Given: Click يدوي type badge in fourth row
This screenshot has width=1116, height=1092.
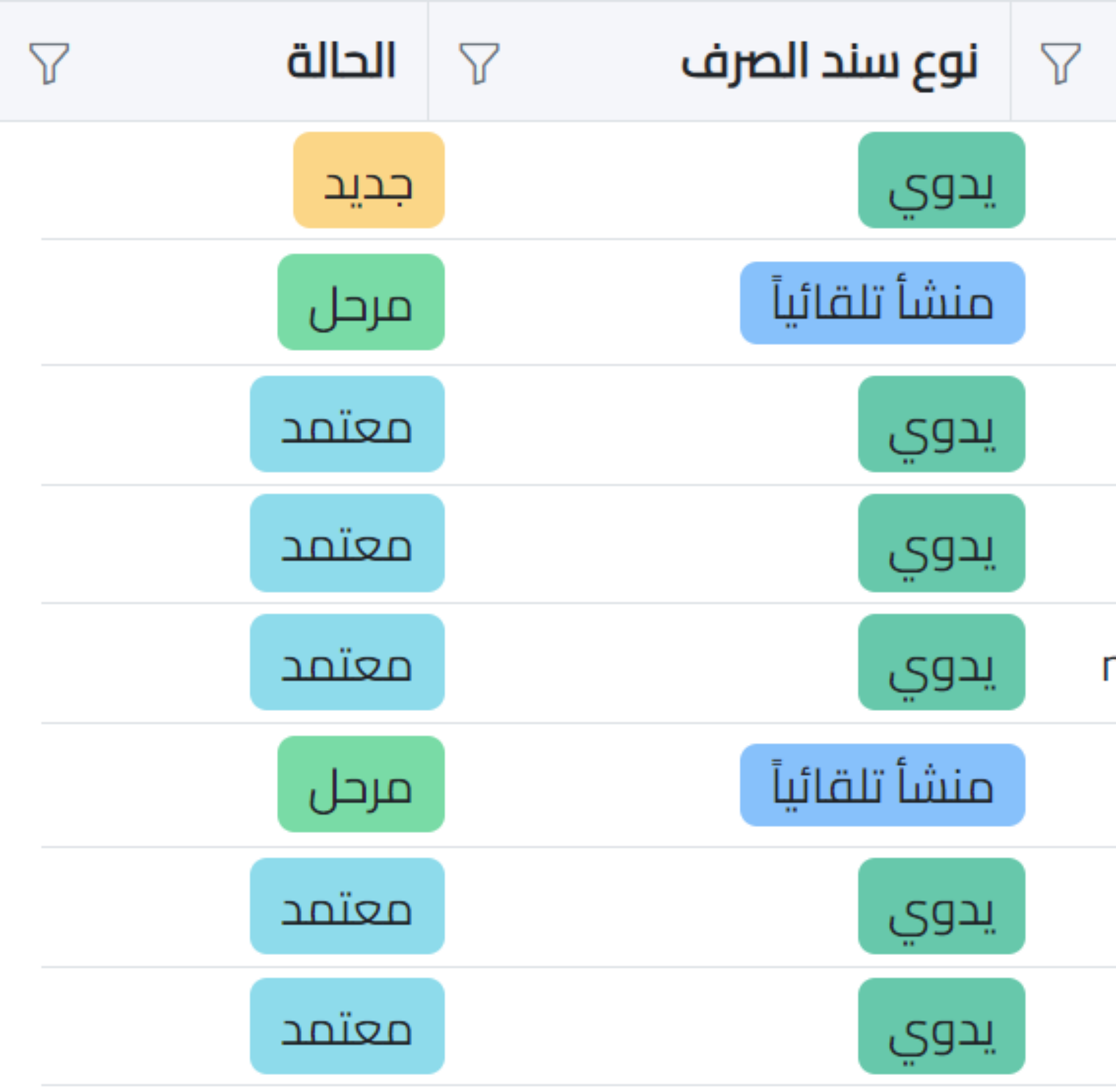Looking at the screenshot, I should point(941,543).
